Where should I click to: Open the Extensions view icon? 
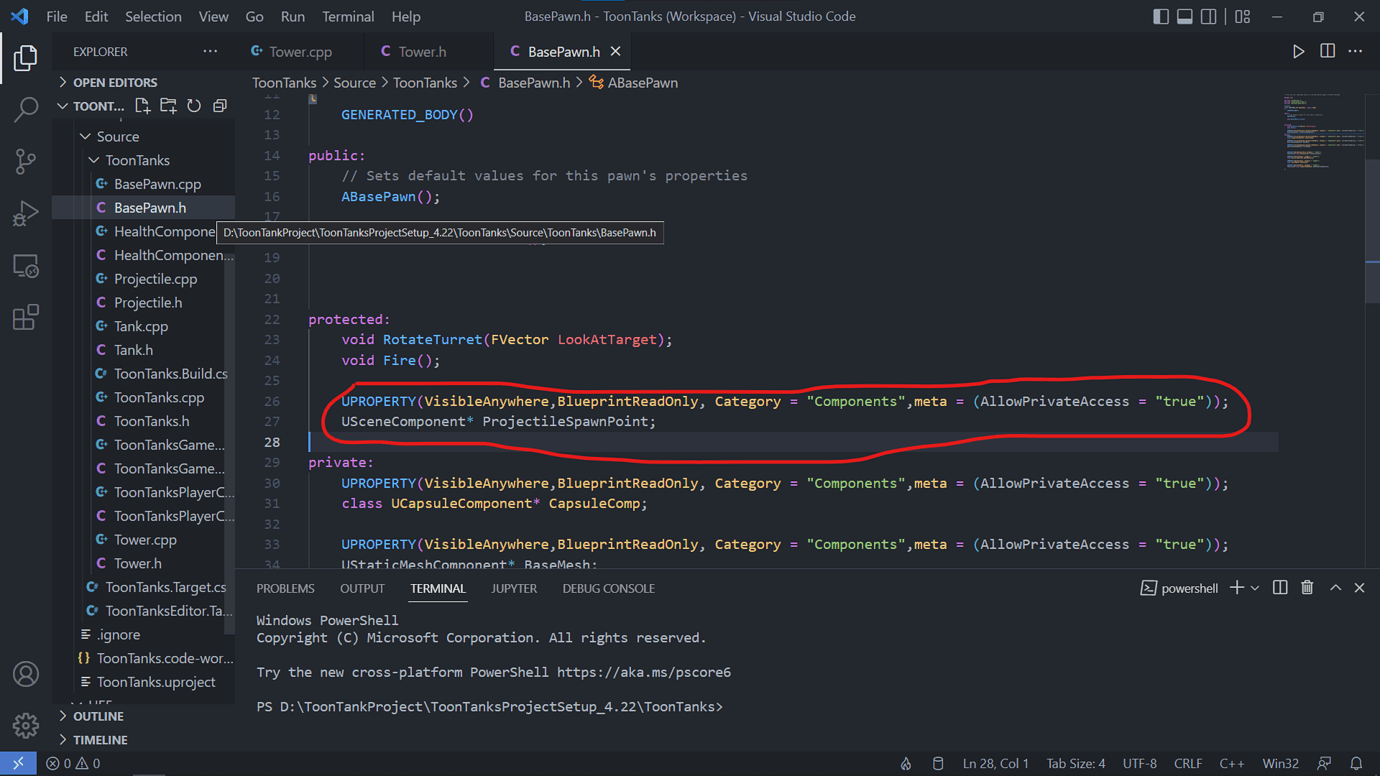26,317
